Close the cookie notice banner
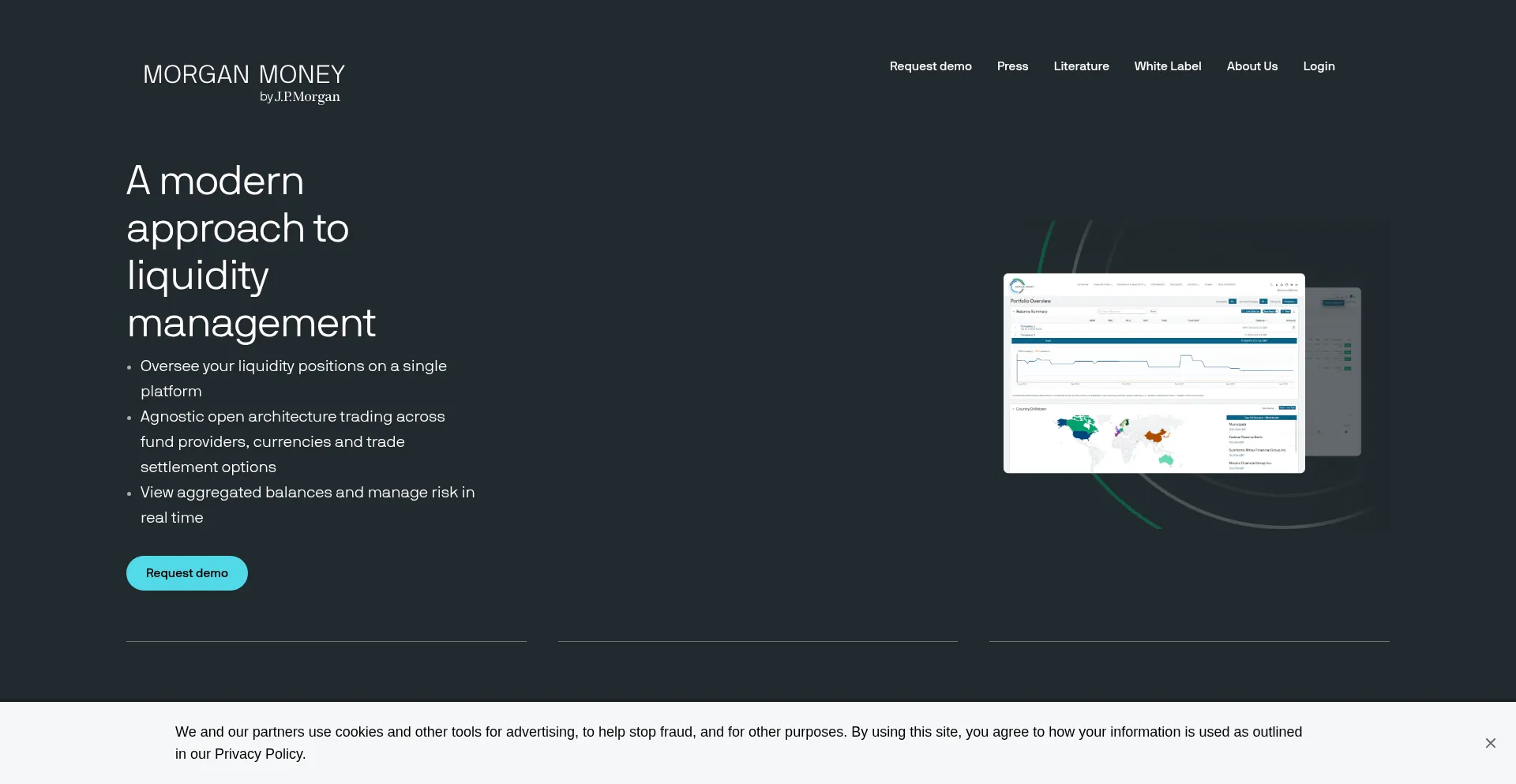The image size is (1516, 784). (x=1490, y=743)
